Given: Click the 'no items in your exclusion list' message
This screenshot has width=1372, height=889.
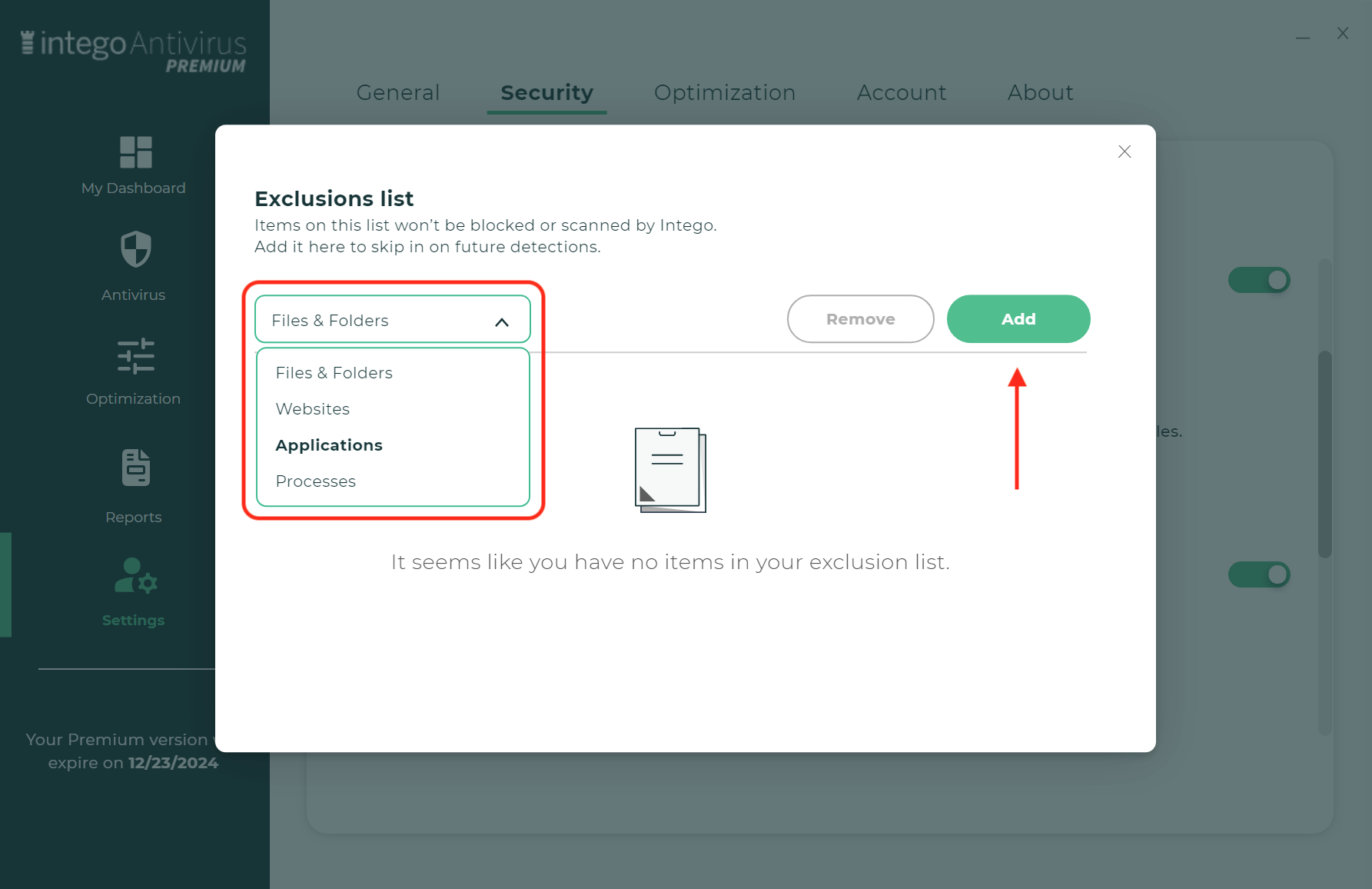Looking at the screenshot, I should pos(669,562).
